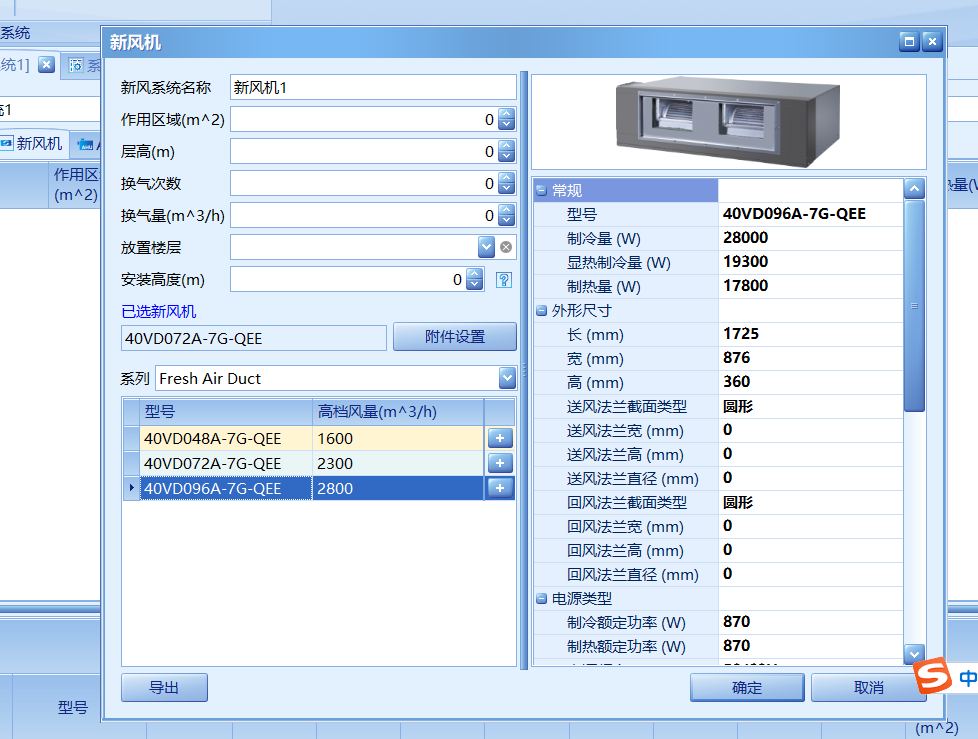Open help icon beside installation height
Image resolution: width=978 pixels, height=739 pixels.
pos(504,280)
